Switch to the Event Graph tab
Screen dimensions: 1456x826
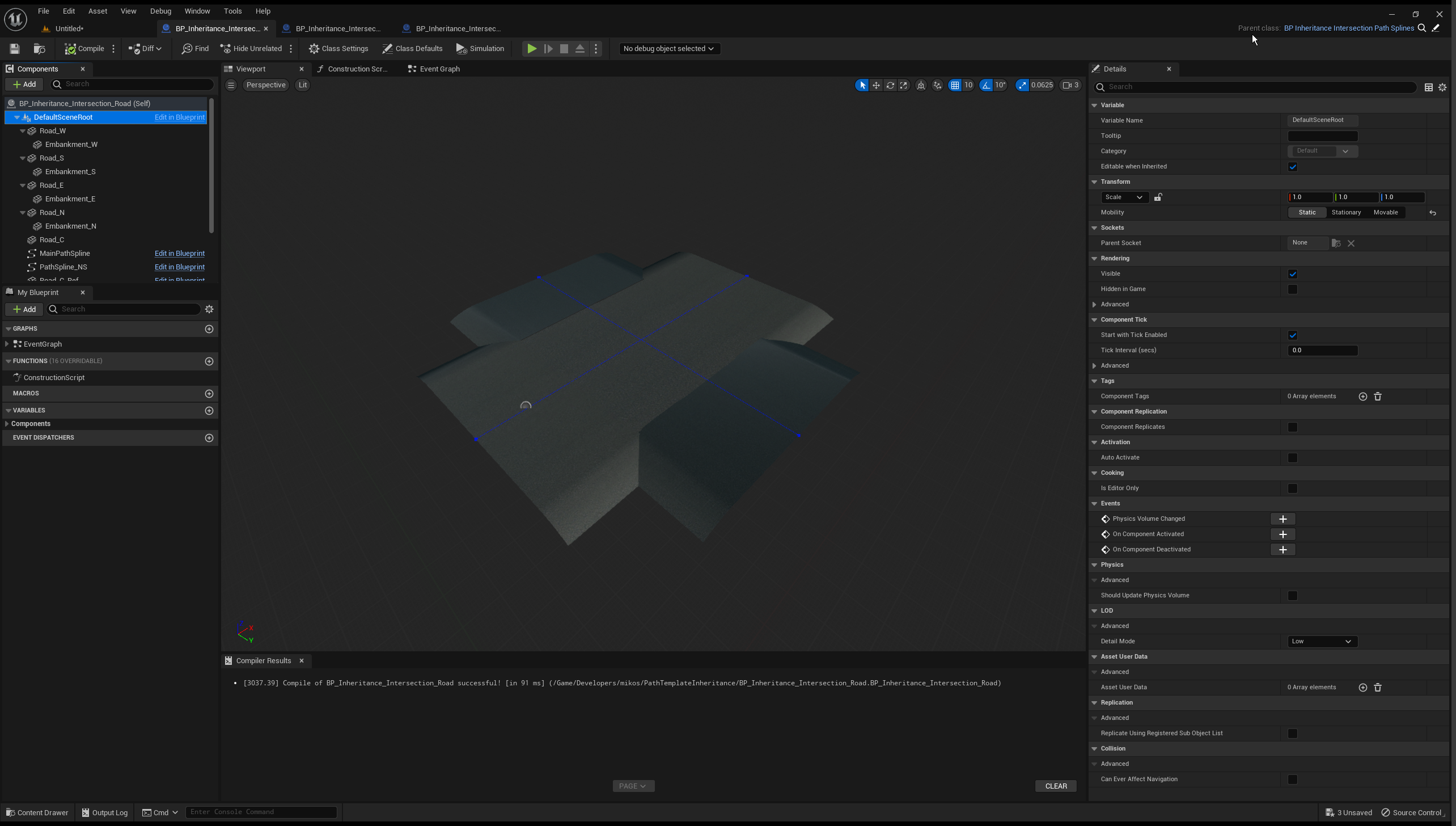pyautogui.click(x=439, y=69)
